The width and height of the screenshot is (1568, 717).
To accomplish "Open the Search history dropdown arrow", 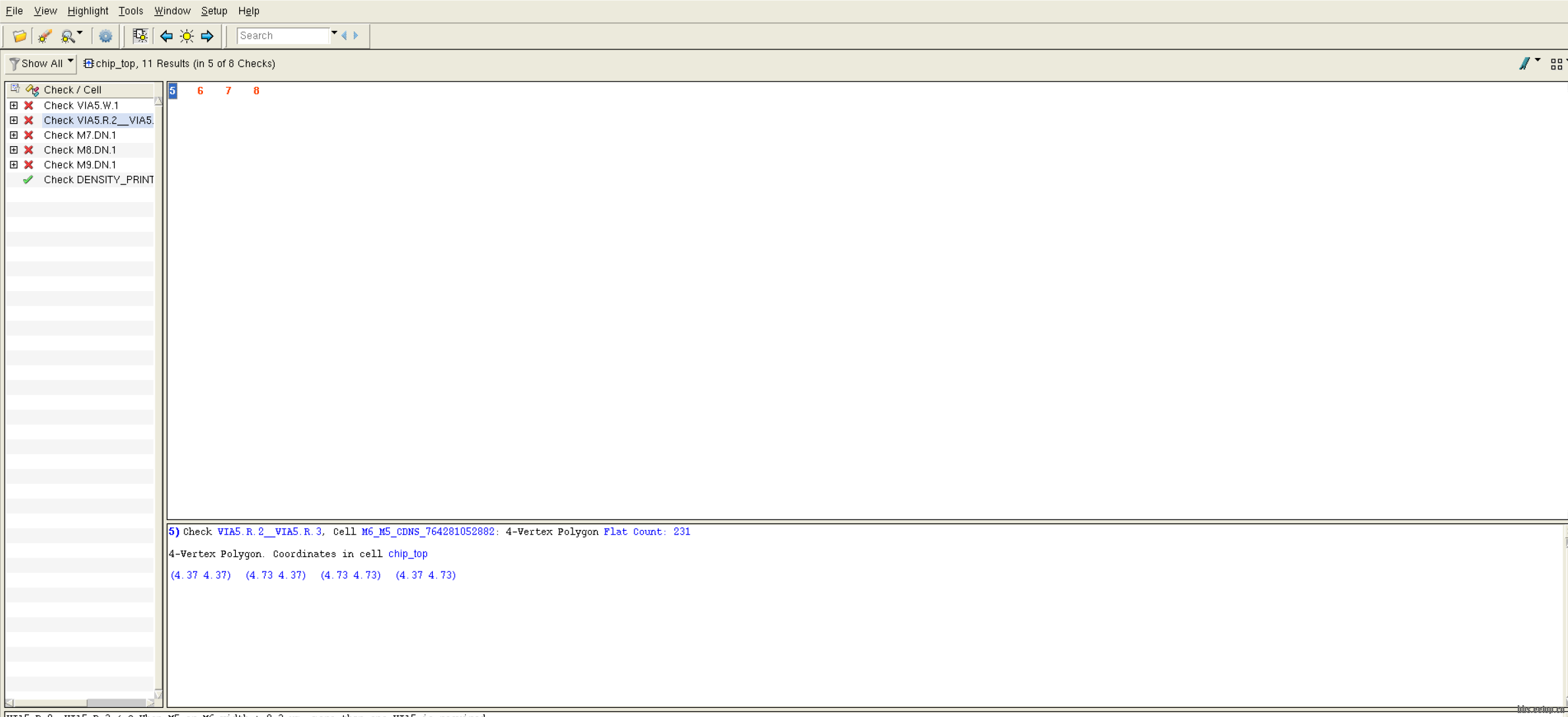I will coord(334,33).
